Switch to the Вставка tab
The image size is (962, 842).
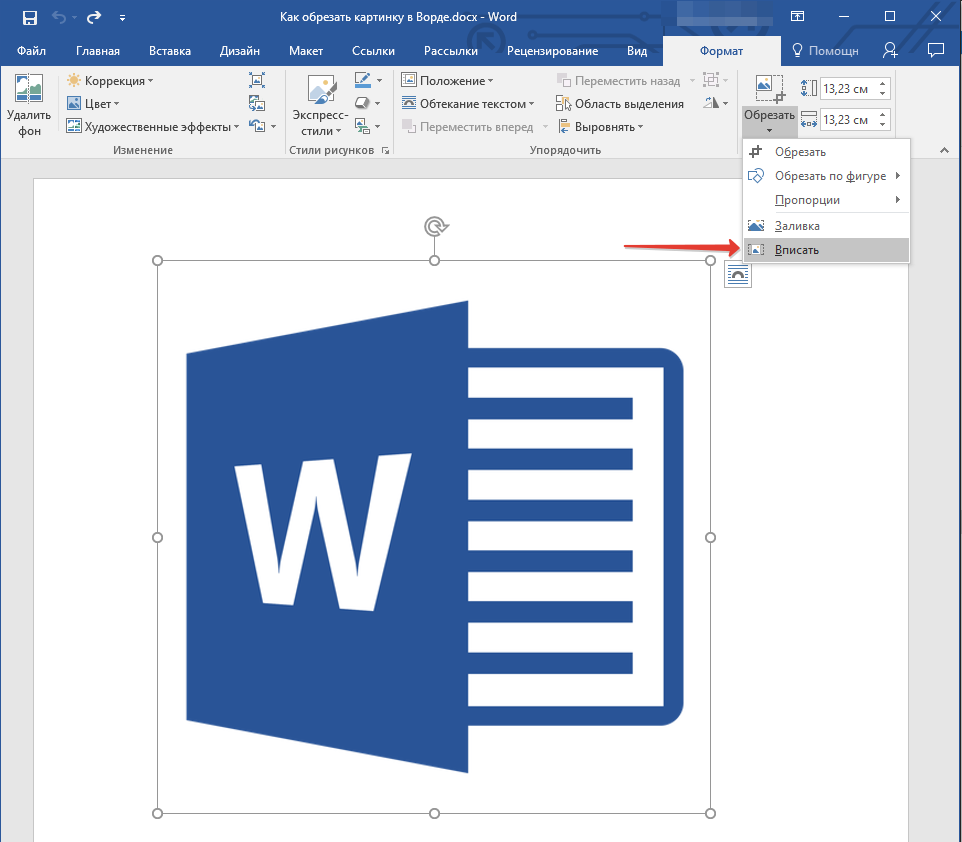tap(169, 51)
